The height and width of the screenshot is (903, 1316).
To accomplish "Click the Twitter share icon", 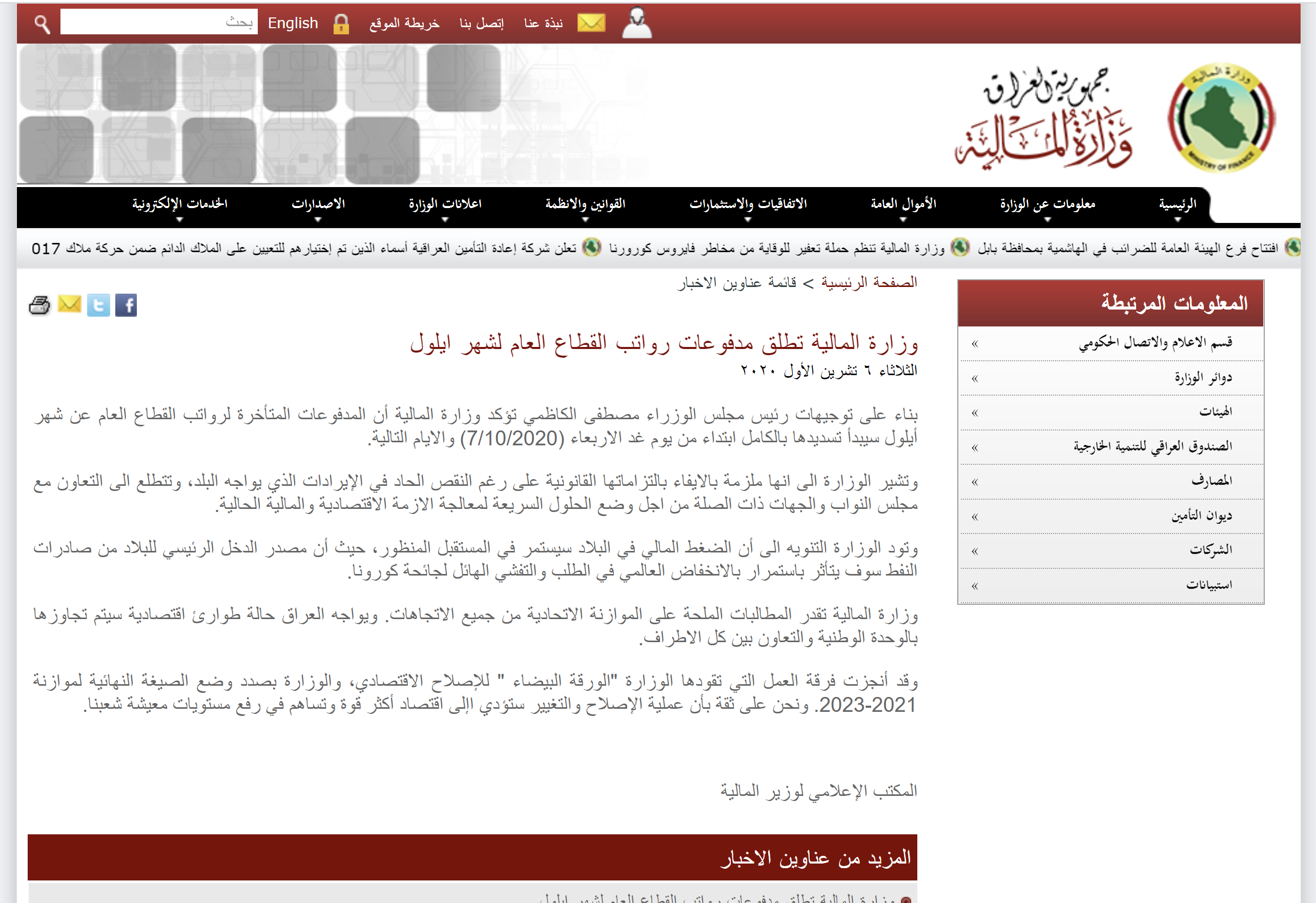I will point(98,306).
